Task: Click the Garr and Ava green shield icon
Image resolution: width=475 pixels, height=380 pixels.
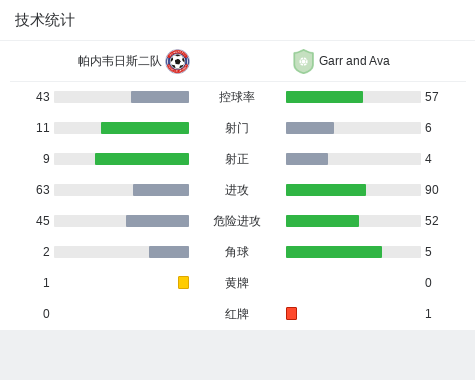Action: pyautogui.click(x=303, y=61)
